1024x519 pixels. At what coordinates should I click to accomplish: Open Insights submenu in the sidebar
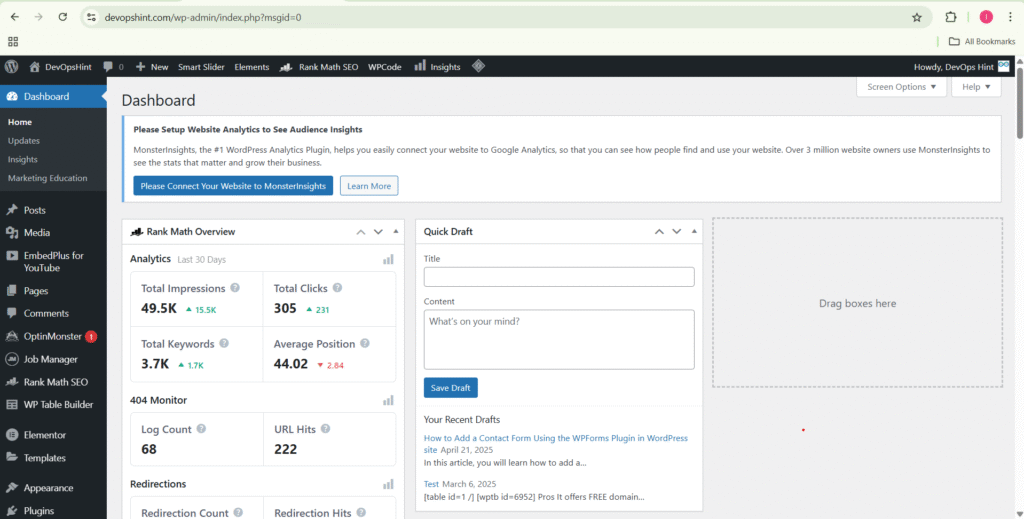[x=22, y=159]
